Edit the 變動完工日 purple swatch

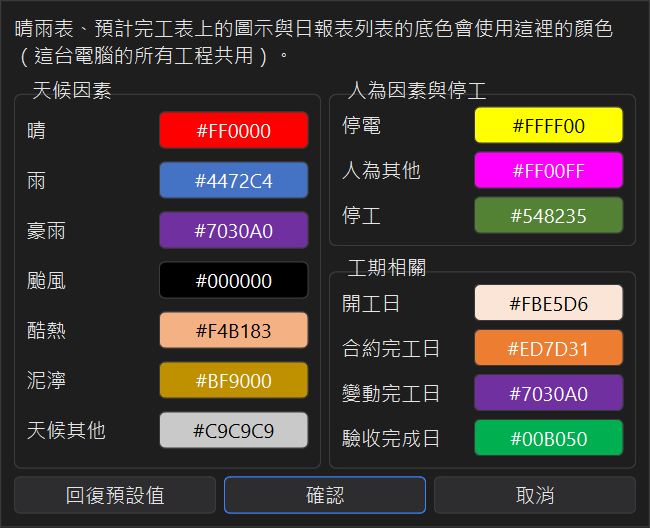point(548,393)
